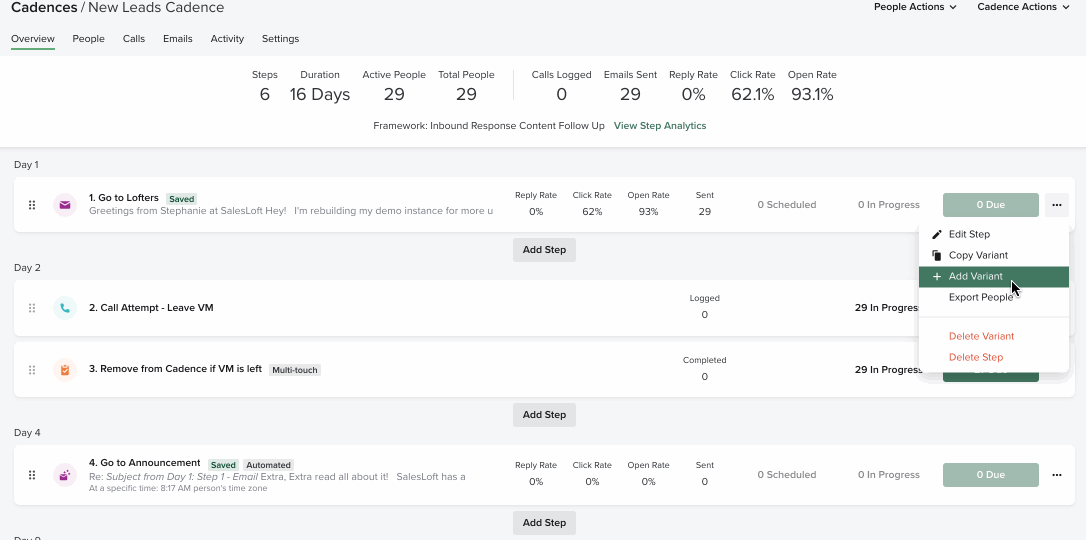Click Add Step button under Day 1

pyautogui.click(x=544, y=250)
